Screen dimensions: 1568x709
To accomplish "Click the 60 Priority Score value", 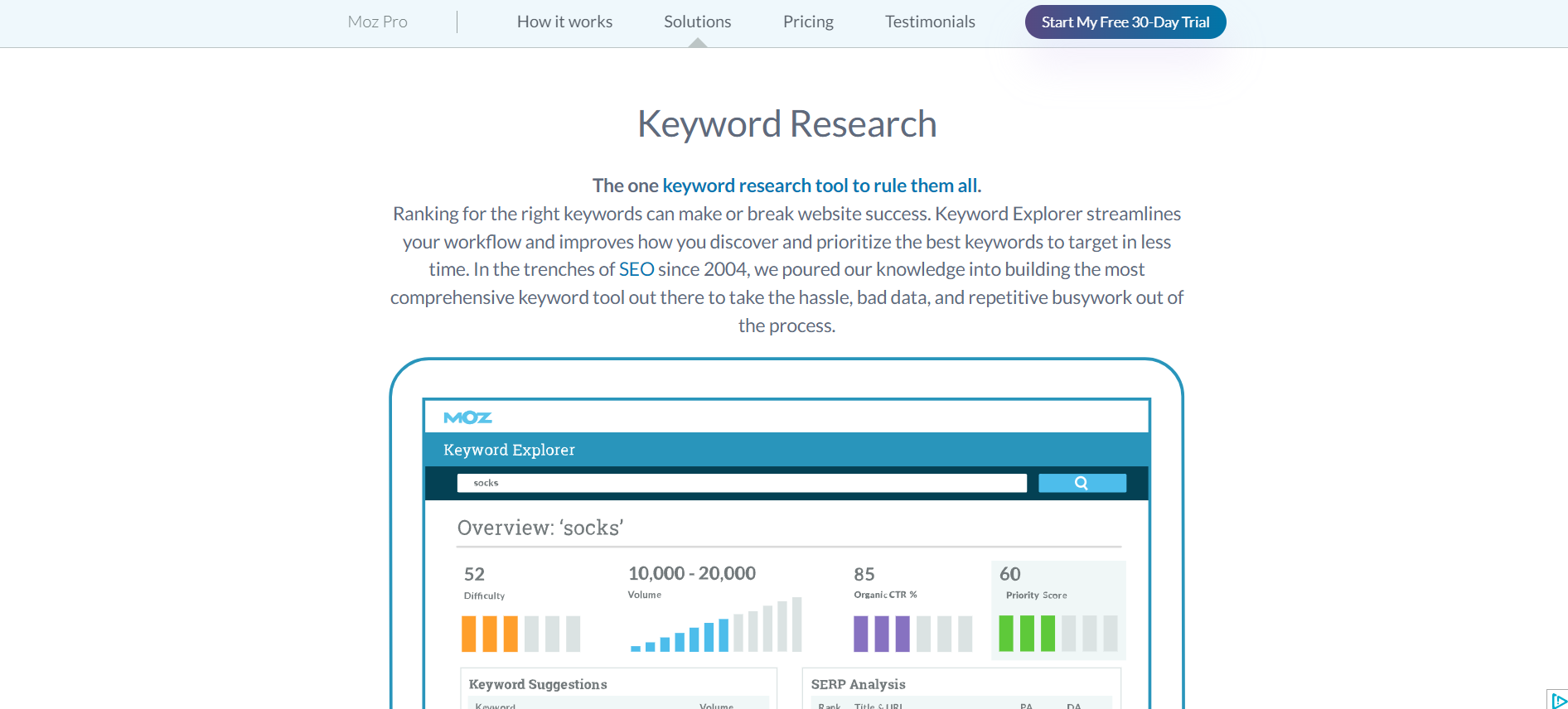I will click(1009, 574).
